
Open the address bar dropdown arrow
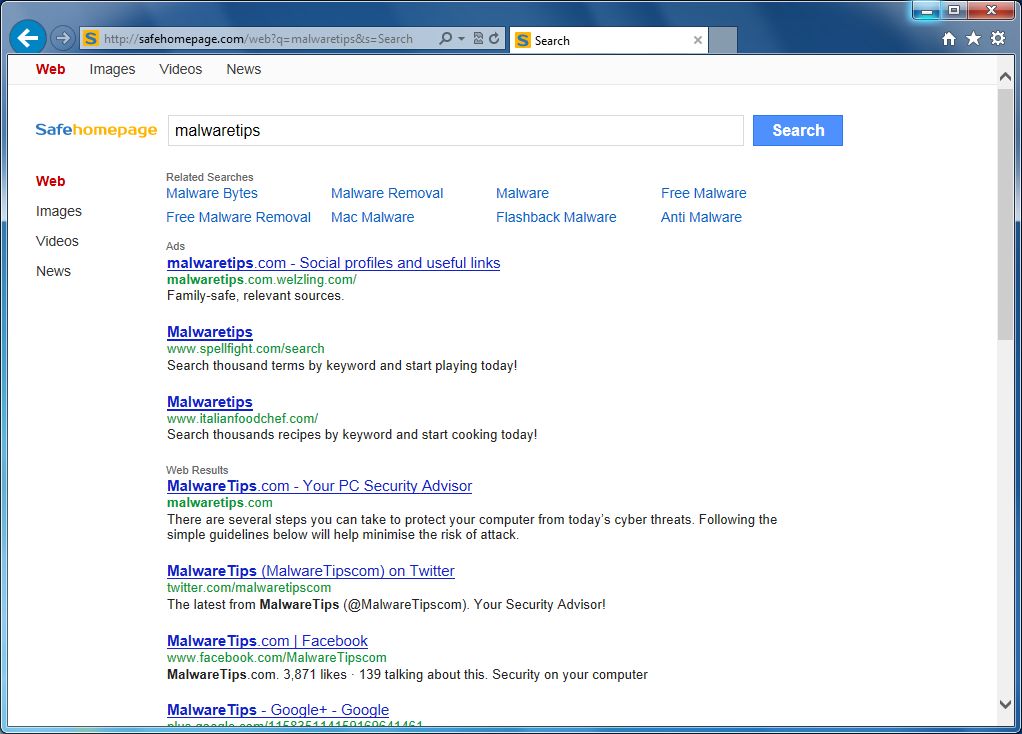461,38
